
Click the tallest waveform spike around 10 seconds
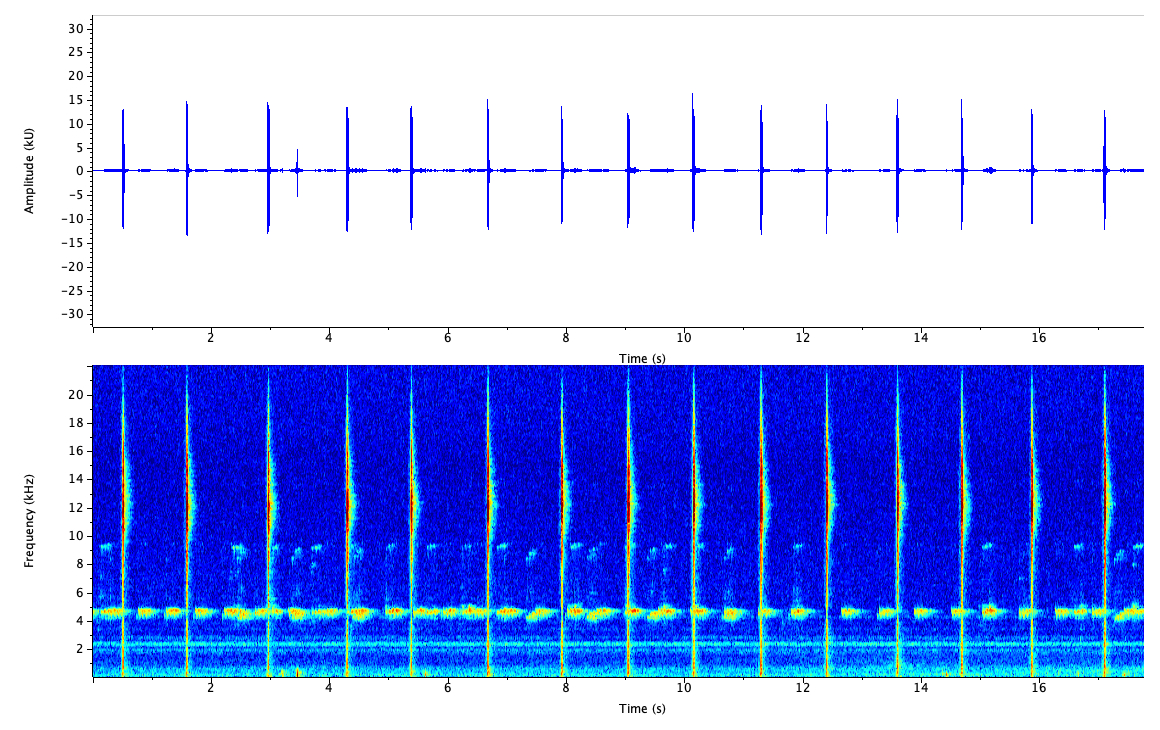click(693, 170)
